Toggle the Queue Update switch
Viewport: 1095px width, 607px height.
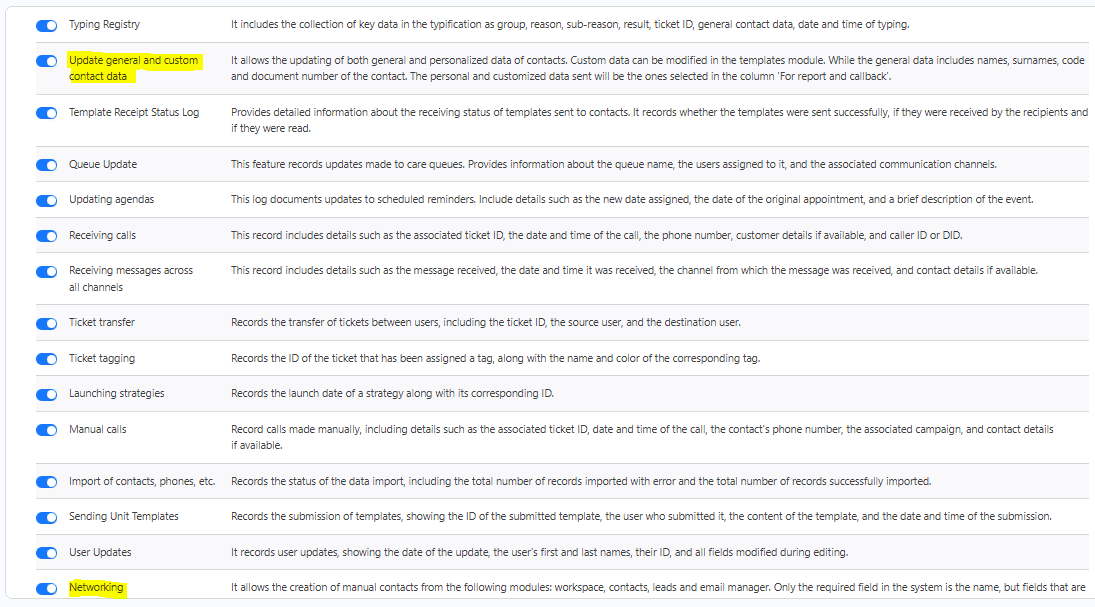click(46, 165)
